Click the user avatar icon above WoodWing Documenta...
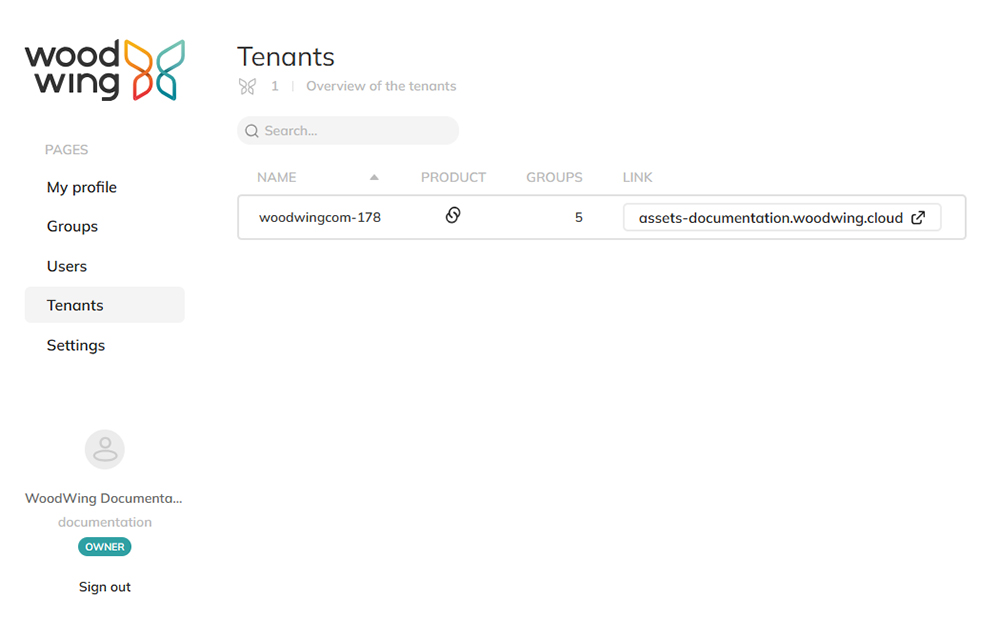 pyautogui.click(x=104, y=449)
